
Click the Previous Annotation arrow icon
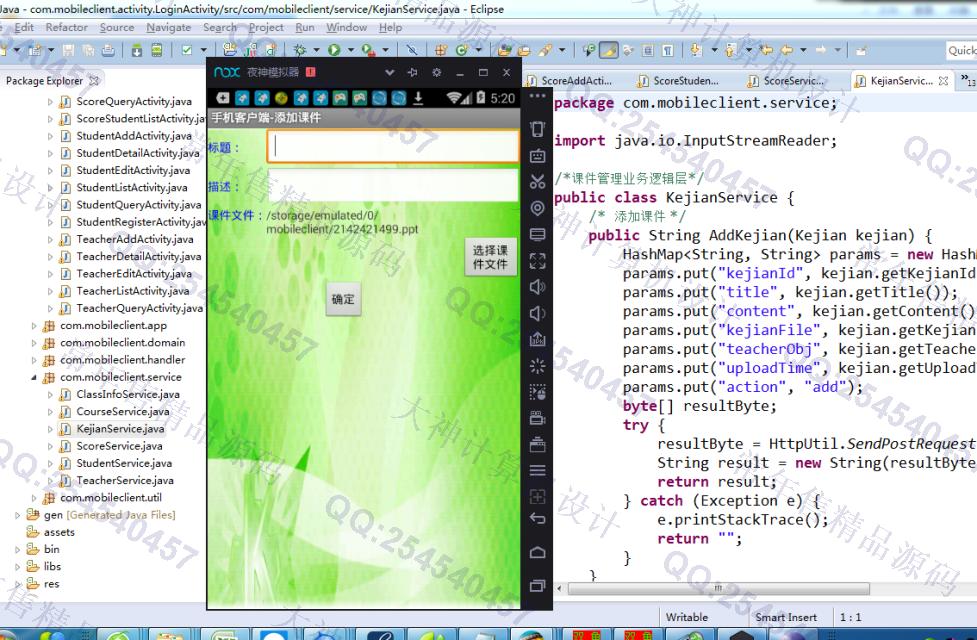coord(730,50)
